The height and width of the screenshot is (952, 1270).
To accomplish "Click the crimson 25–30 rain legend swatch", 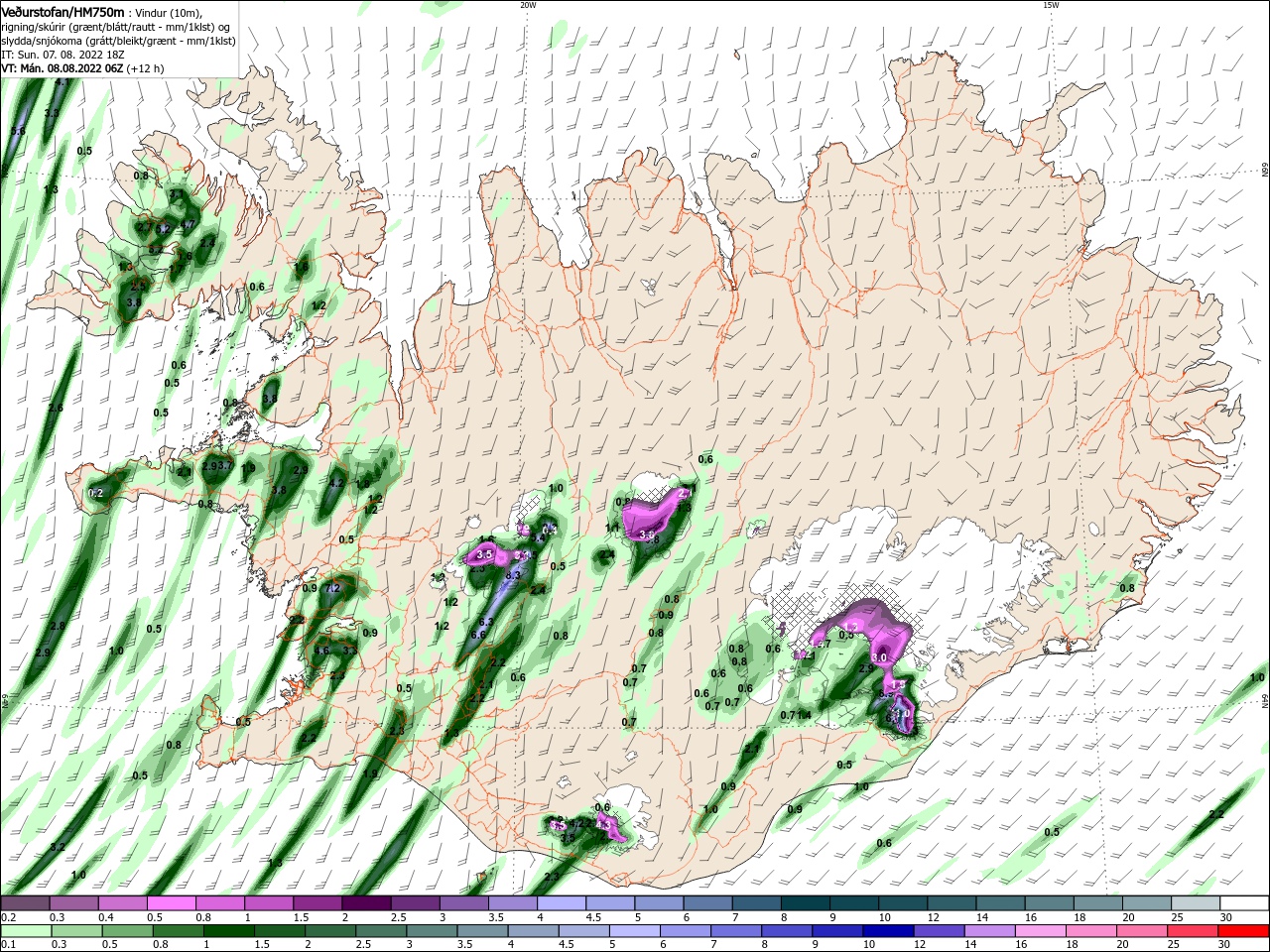I will coord(1192,931).
